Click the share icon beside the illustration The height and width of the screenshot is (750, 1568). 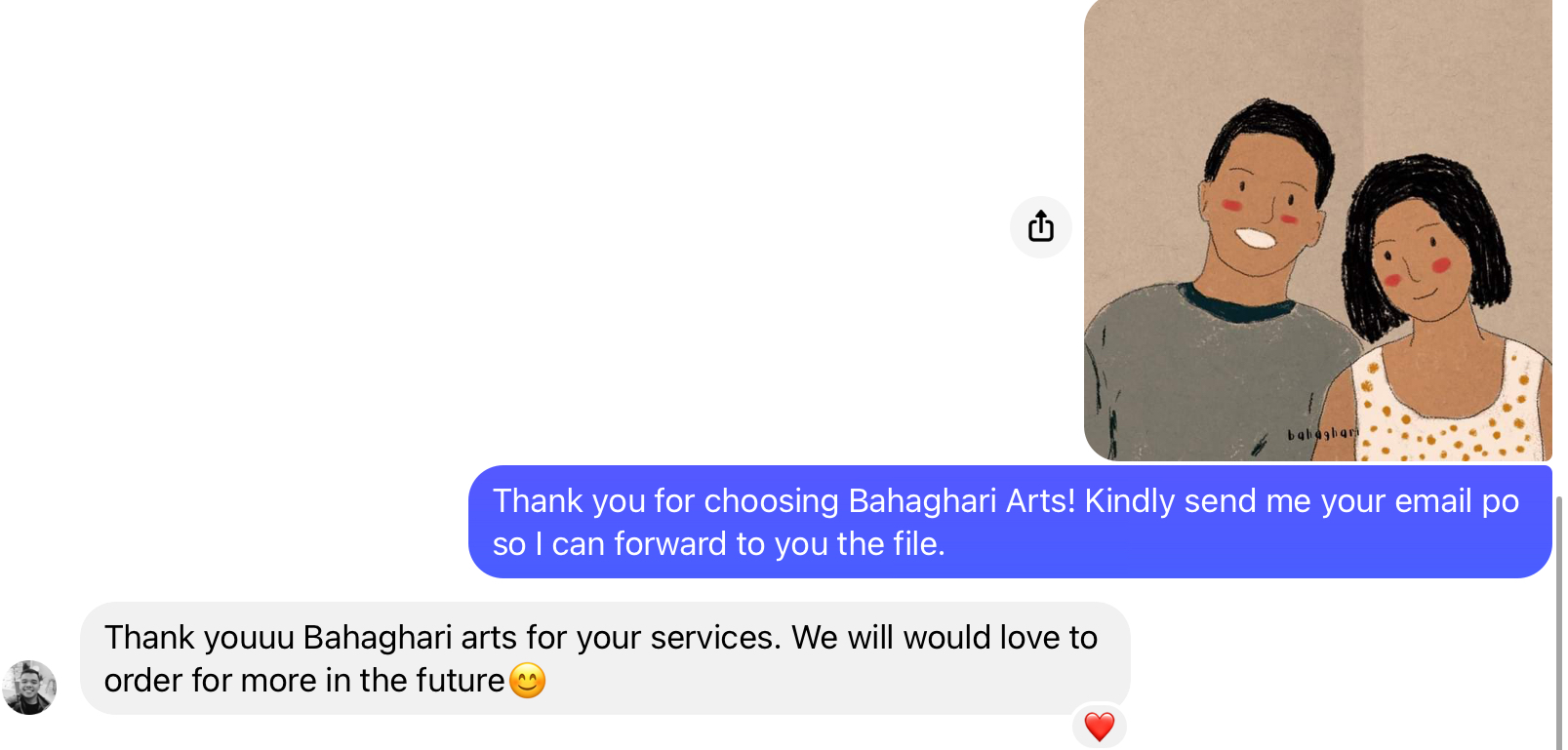tap(1041, 227)
